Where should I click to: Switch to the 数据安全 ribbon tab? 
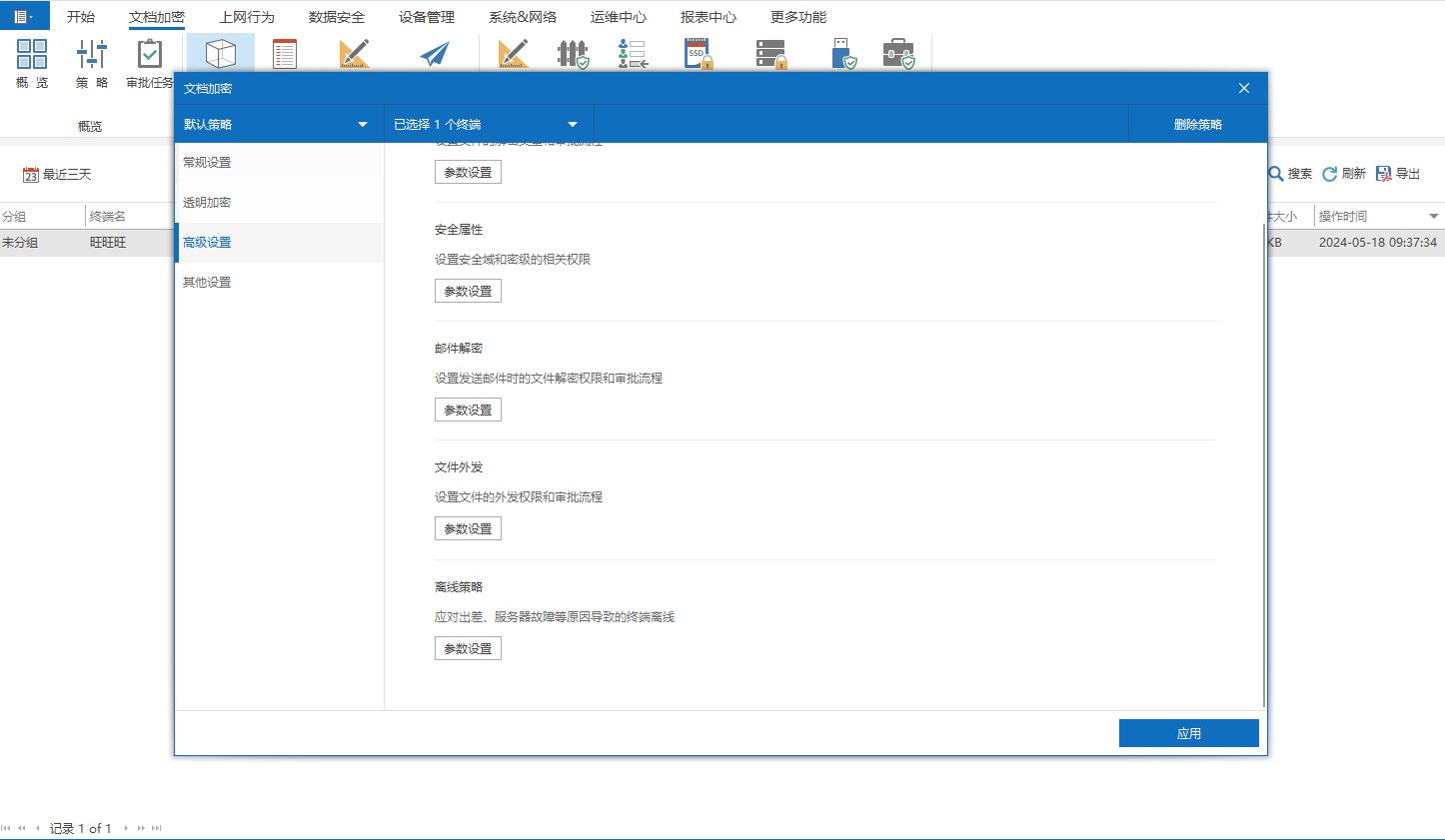tap(337, 17)
